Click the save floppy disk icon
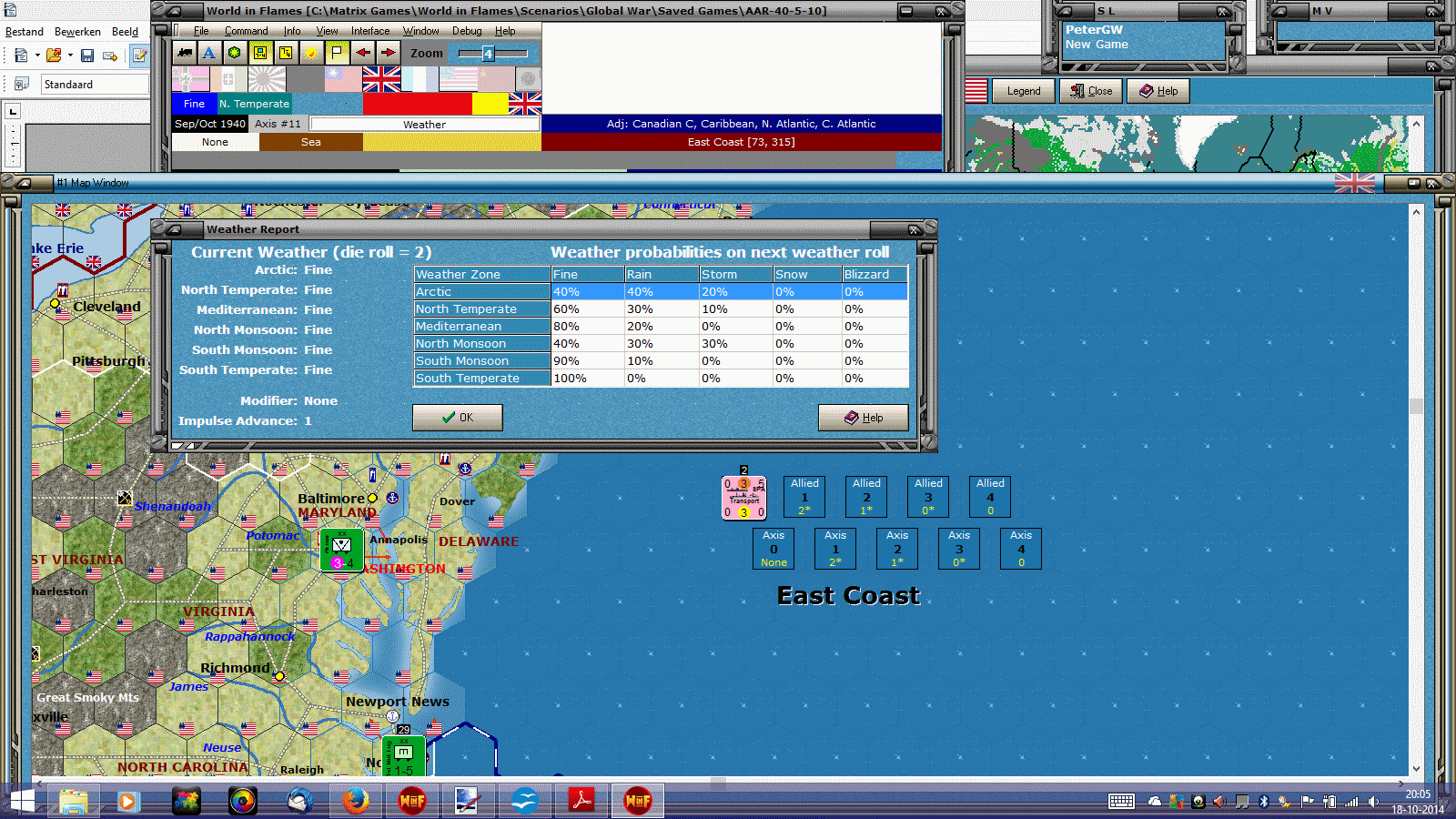 (x=87, y=56)
